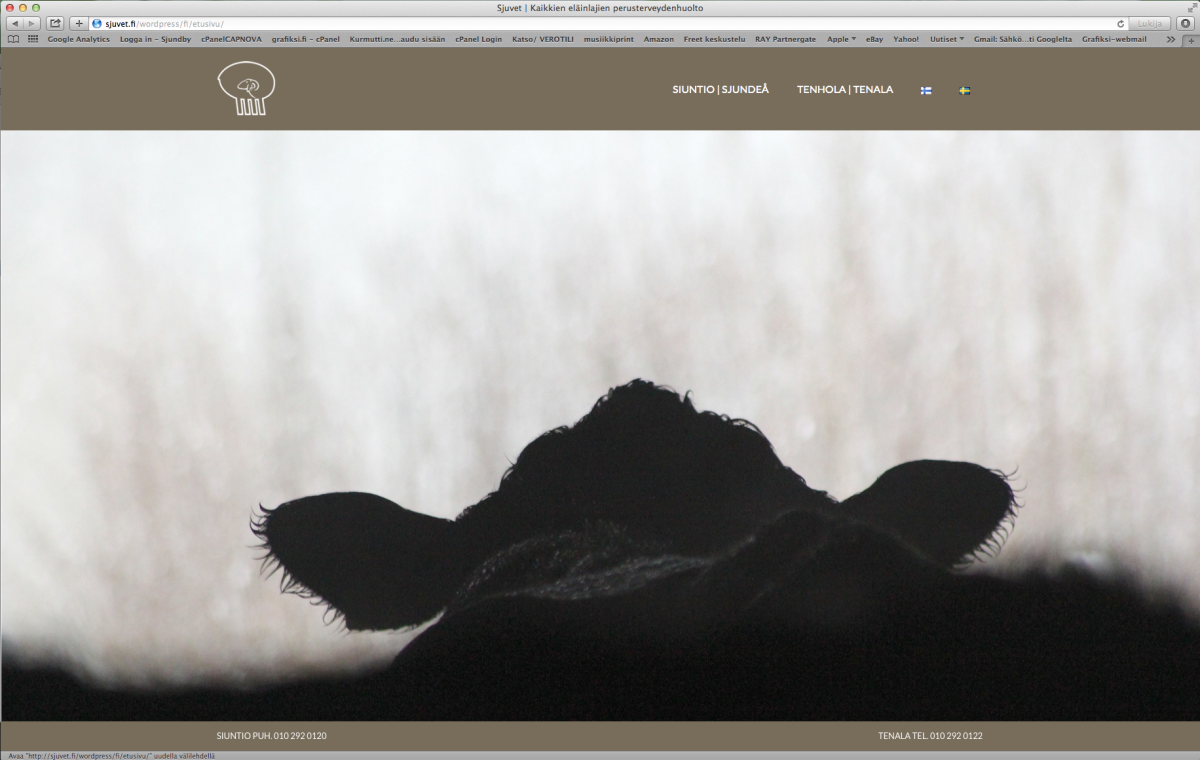Open the Reading List book icon
1200x760 pixels.
(x=13, y=39)
